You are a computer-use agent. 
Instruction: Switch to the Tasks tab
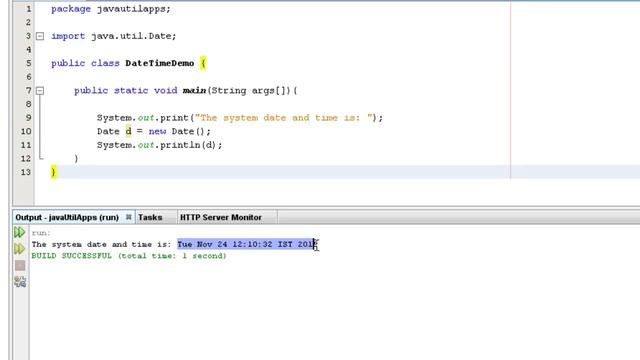pyautogui.click(x=150, y=217)
